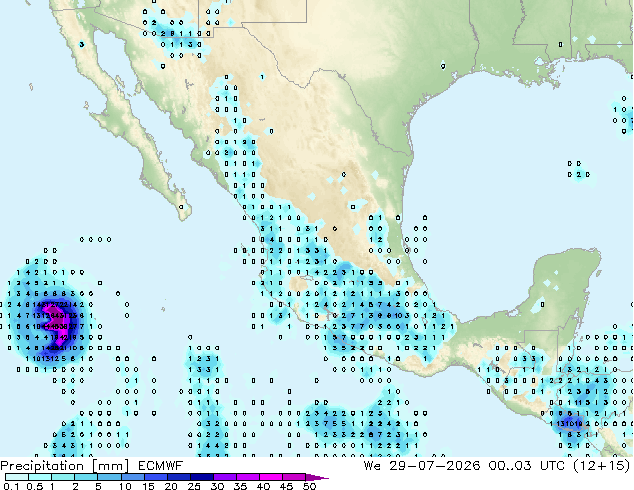Click the legend value '25'

[194, 486]
